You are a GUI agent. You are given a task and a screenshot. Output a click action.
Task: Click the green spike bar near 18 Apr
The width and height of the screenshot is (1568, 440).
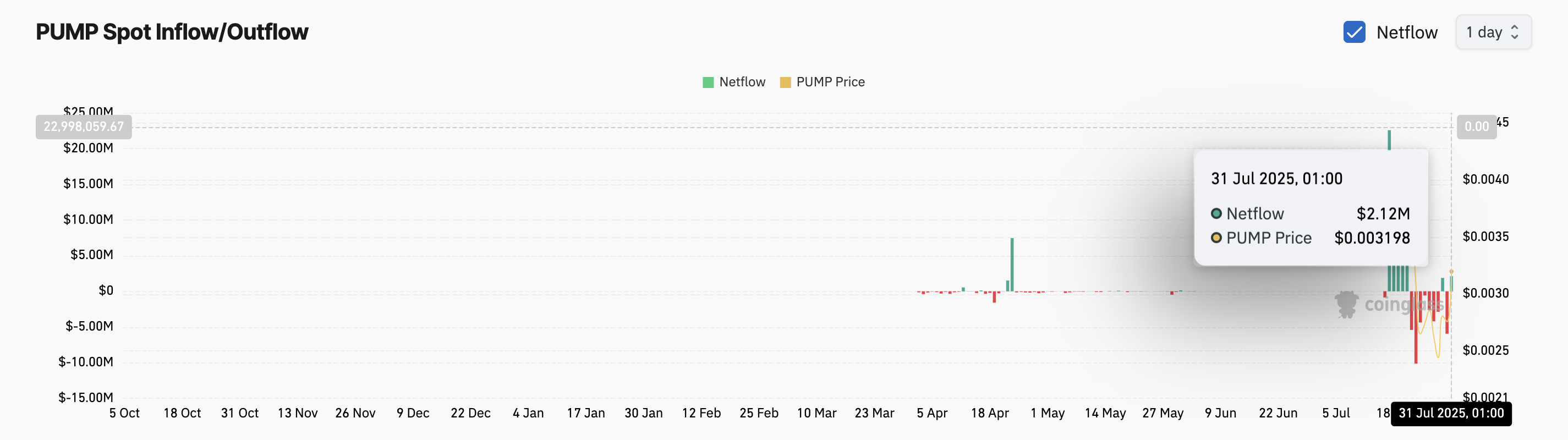click(1012, 264)
